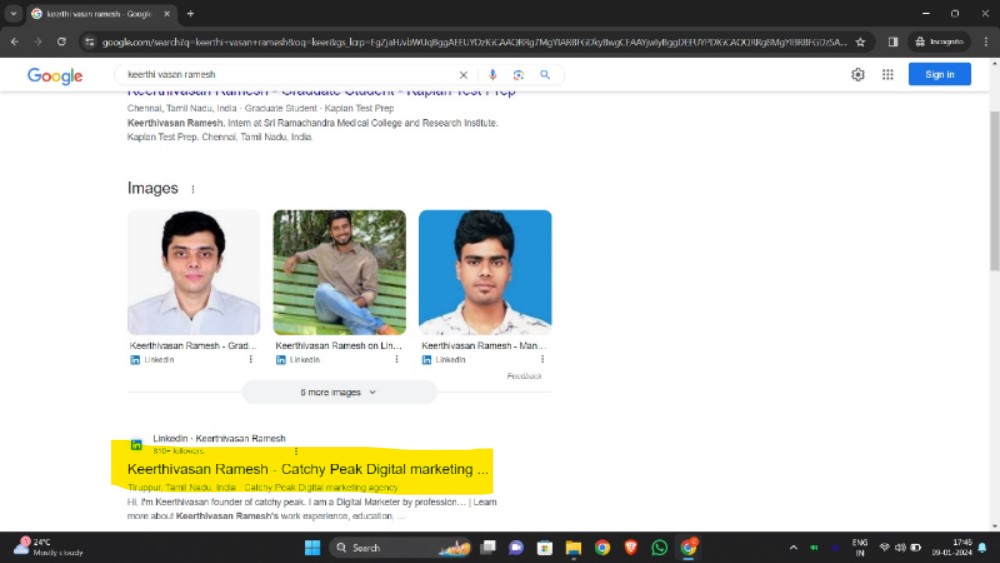This screenshot has height=563, width=1000.
Task: Open options for the 'on Lin...' image result
Action: coord(397,360)
